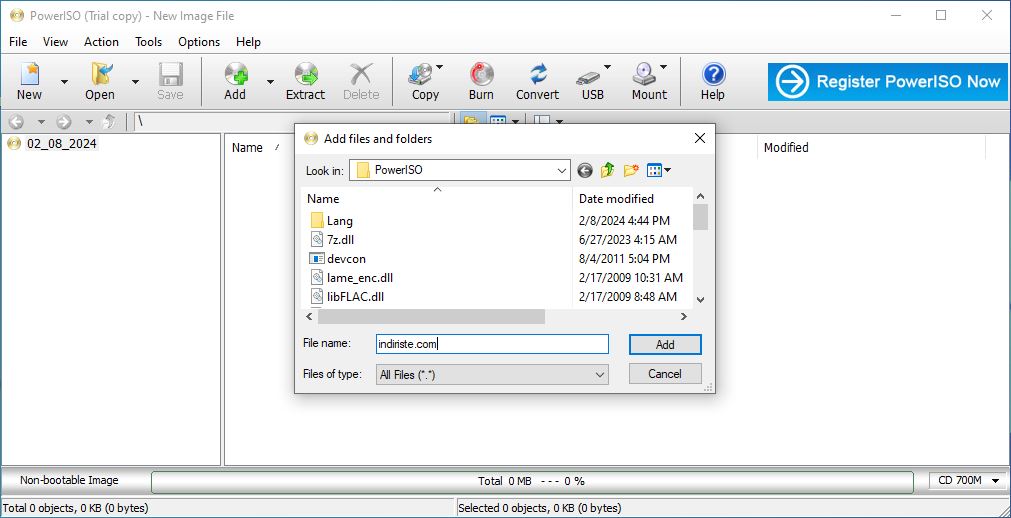
Task: Open the dropdown arrow beside New
Action: pyautogui.click(x=64, y=82)
